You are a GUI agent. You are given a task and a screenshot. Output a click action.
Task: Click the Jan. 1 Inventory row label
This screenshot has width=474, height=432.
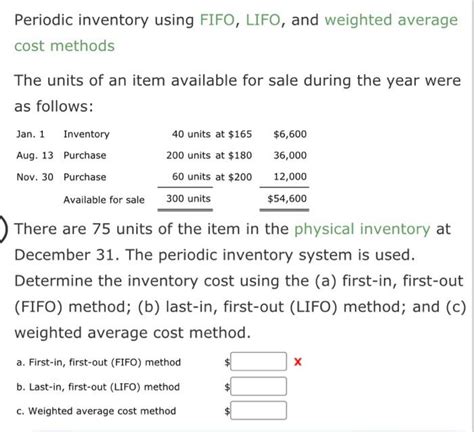pyautogui.click(x=63, y=134)
